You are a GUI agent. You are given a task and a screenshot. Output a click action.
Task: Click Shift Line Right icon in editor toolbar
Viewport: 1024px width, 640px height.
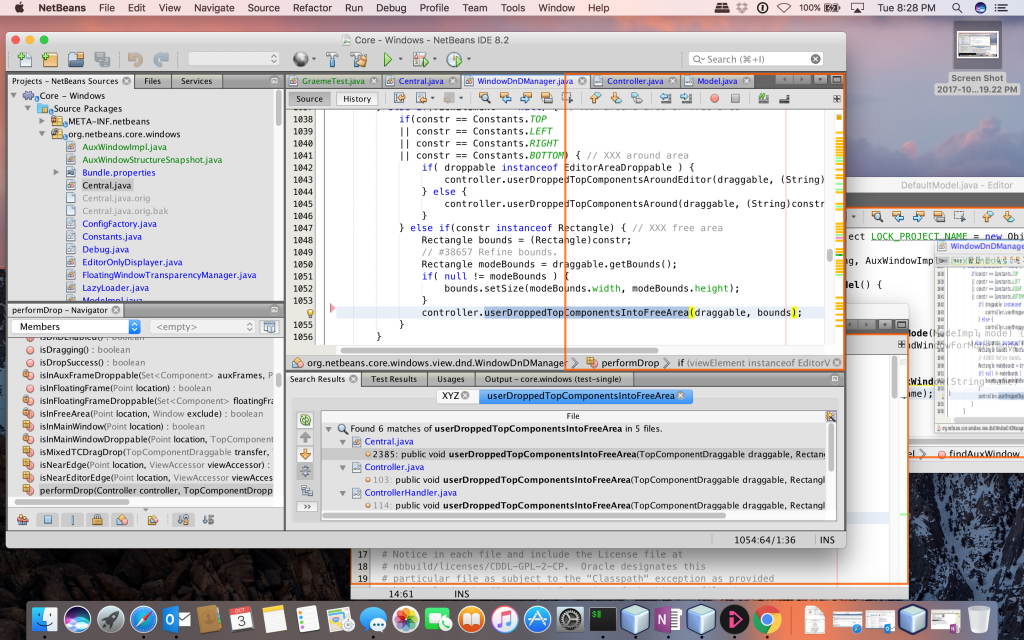click(686, 99)
